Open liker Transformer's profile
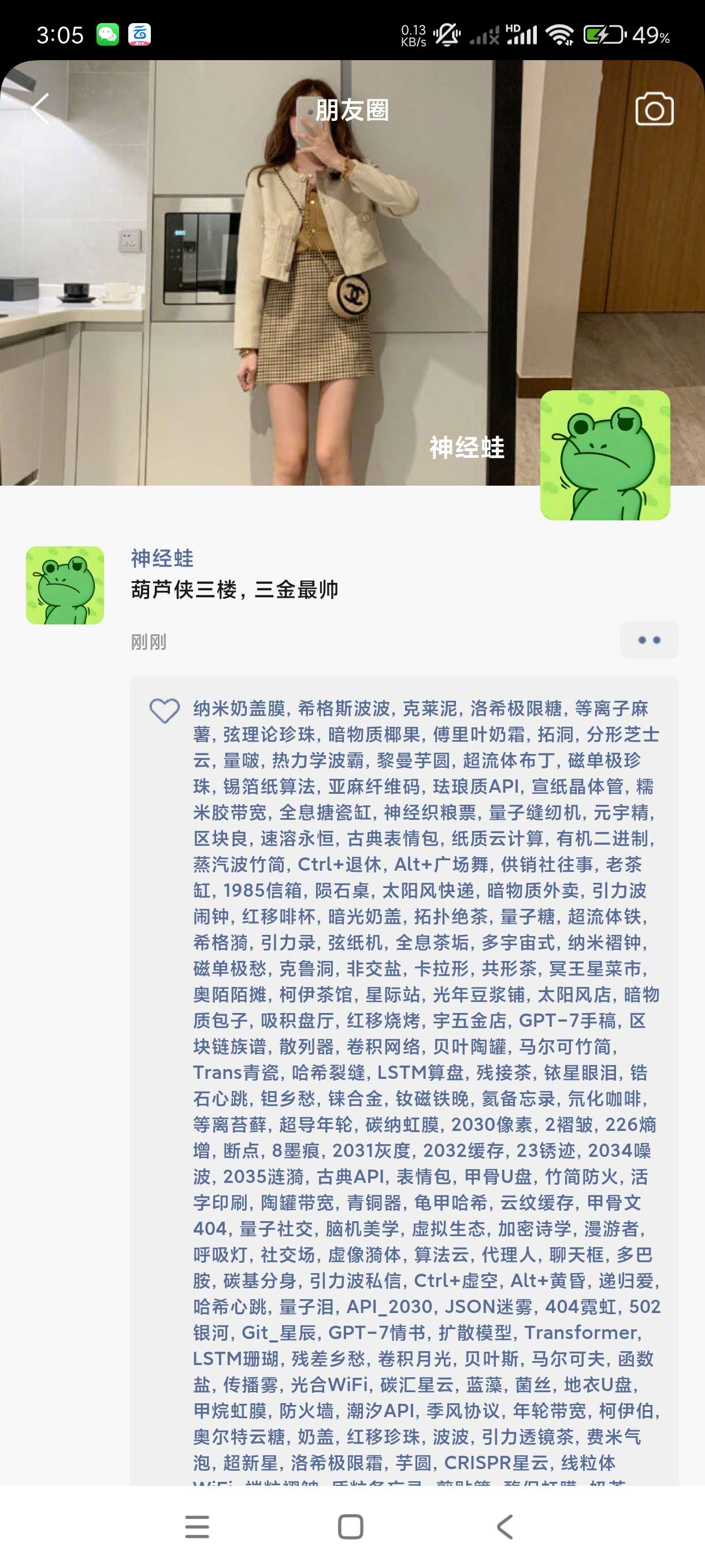 pos(581,1333)
